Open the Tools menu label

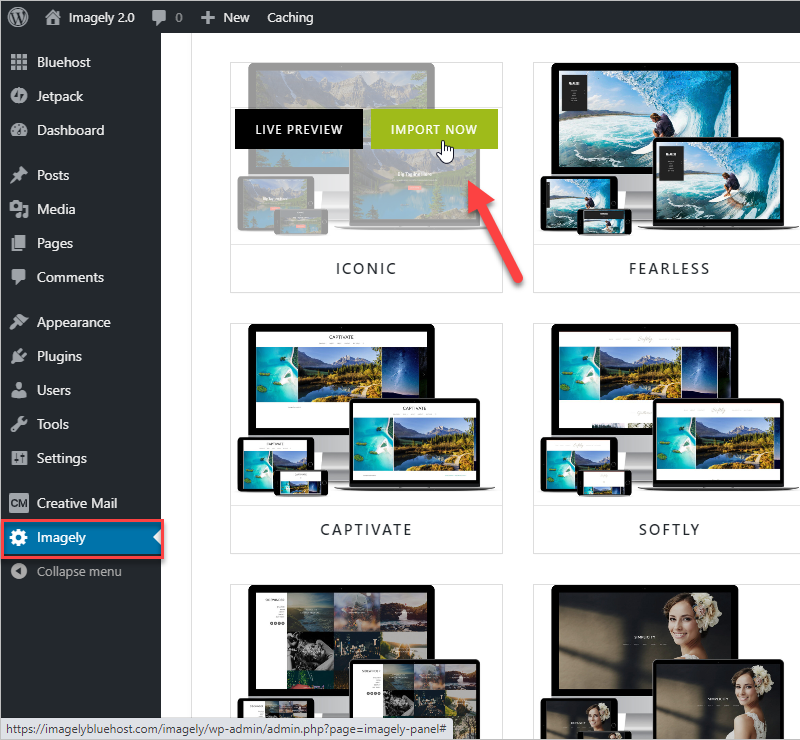[53, 424]
